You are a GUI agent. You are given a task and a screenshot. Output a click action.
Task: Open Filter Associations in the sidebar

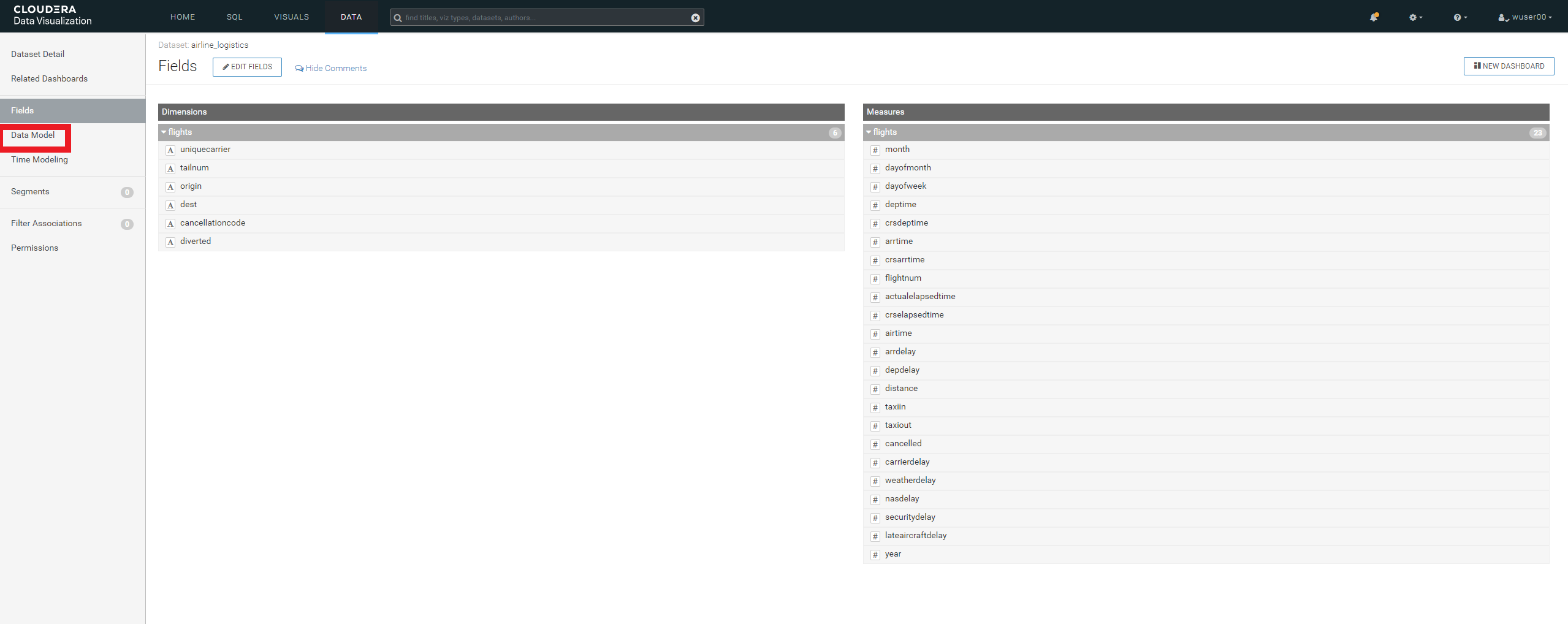46,223
